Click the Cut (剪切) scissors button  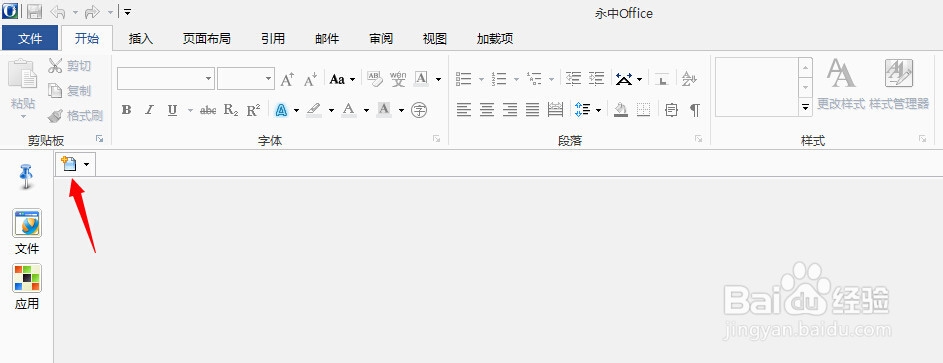(x=70, y=66)
